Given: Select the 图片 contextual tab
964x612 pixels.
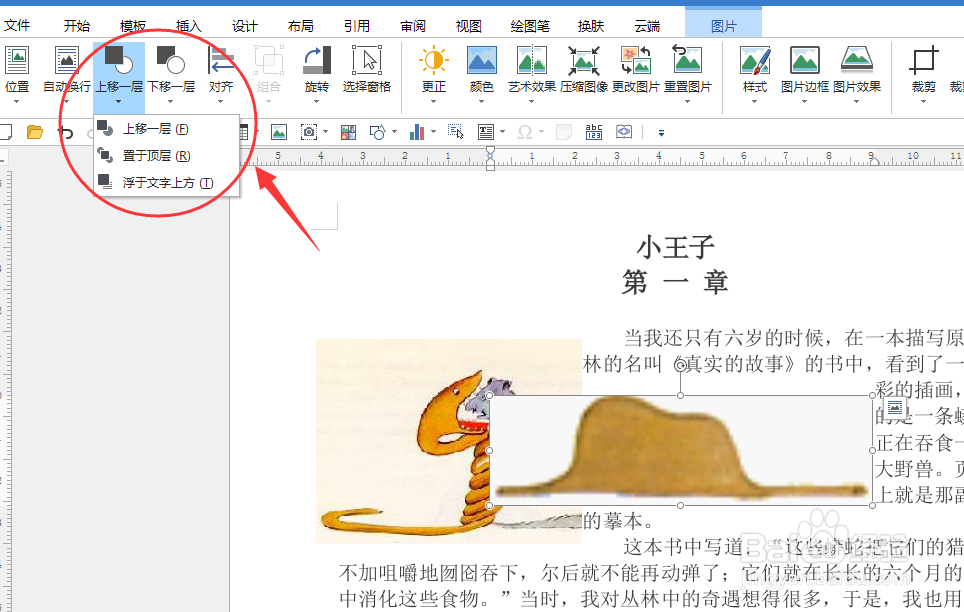Looking at the screenshot, I should (724, 26).
